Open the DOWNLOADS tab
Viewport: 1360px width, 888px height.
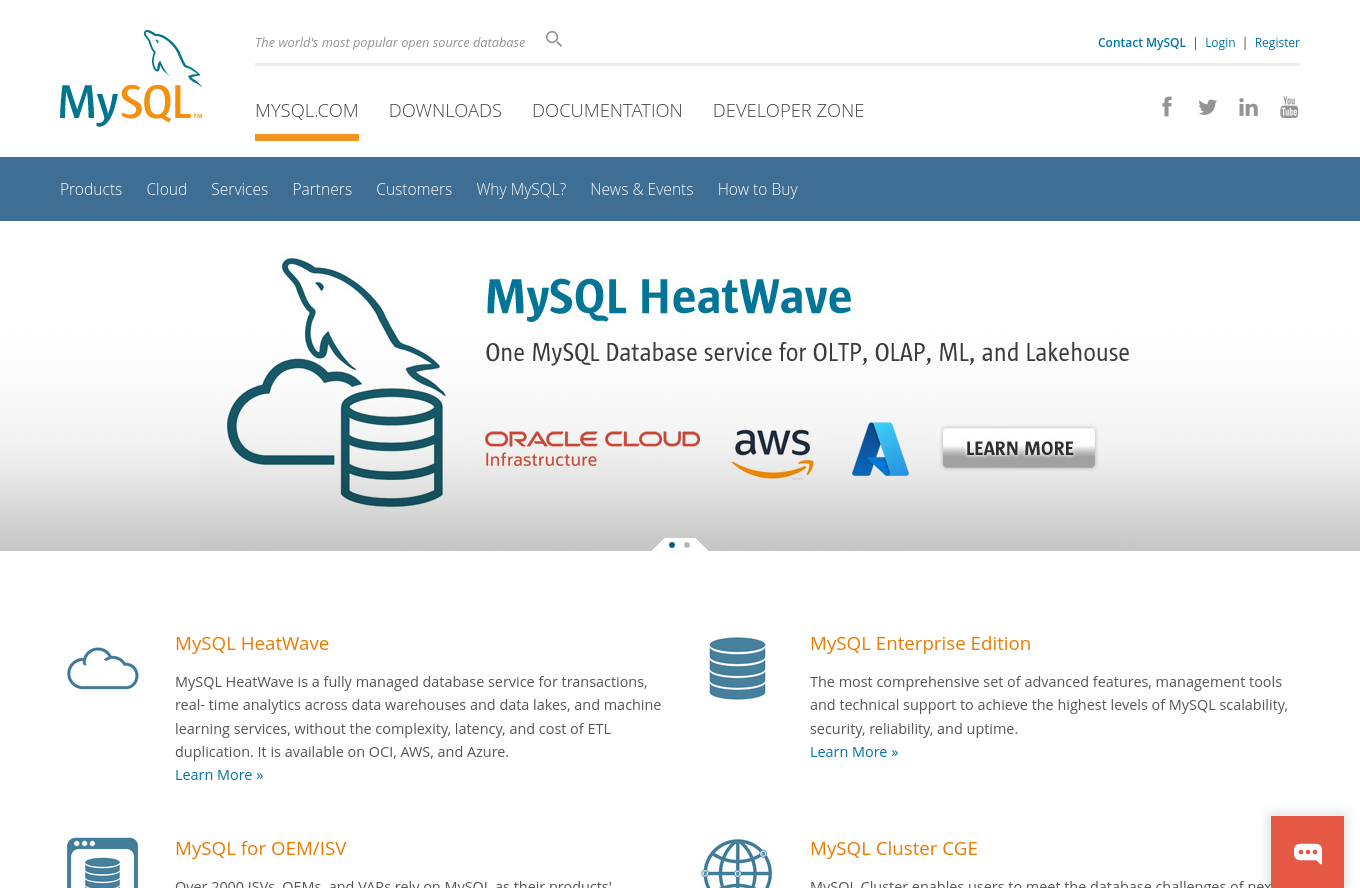click(x=445, y=111)
